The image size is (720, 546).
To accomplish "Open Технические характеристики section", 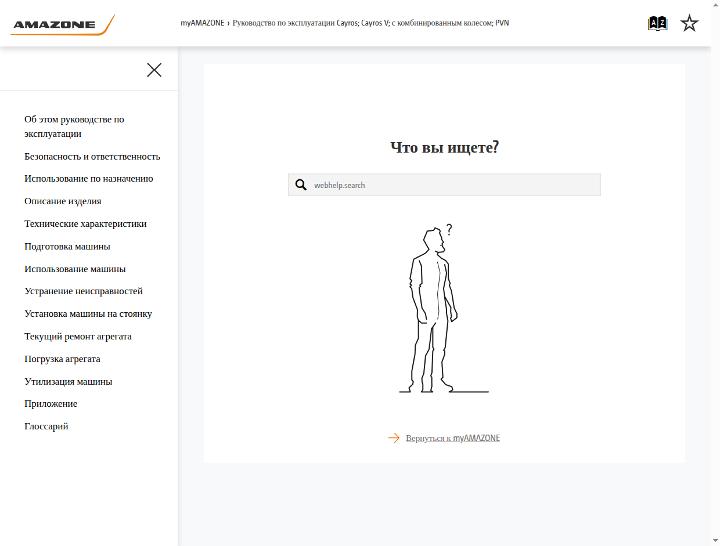I will point(85,224).
